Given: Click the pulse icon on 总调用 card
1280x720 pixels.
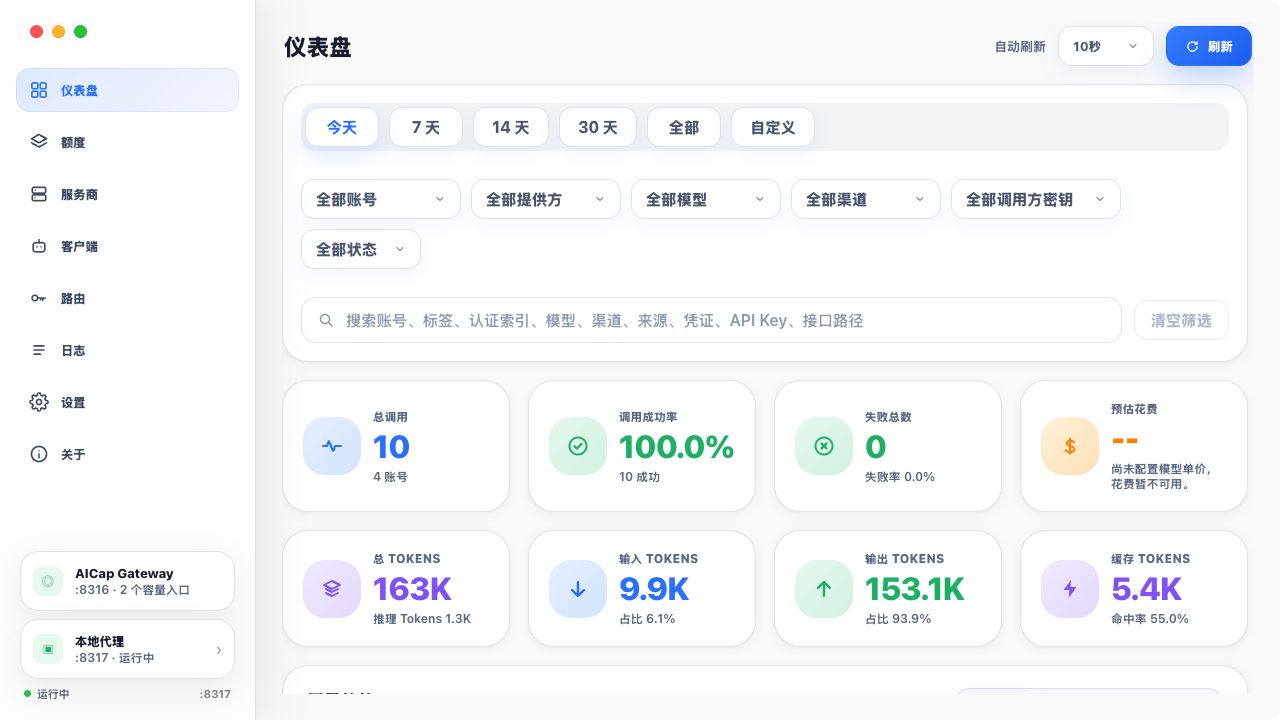Looking at the screenshot, I should pyautogui.click(x=332, y=446).
